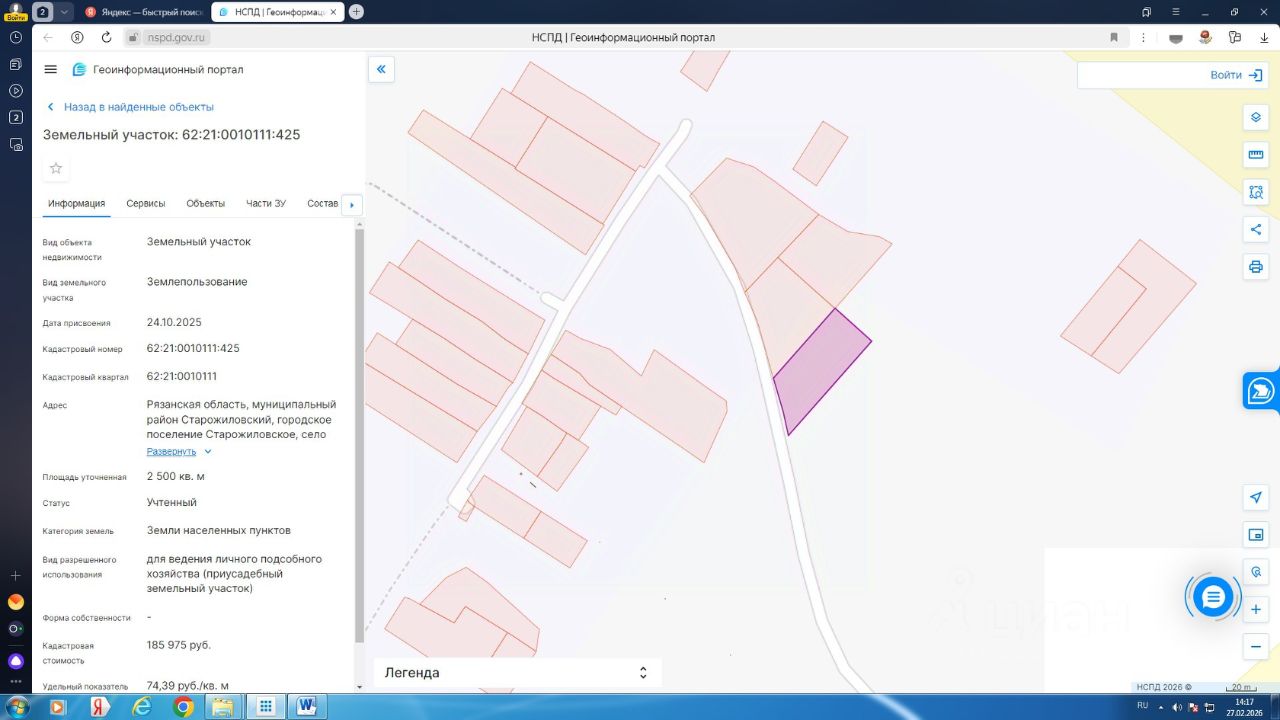The image size is (1280, 720).
Task: Click the browser profile Войти avatar
Action: [16, 12]
